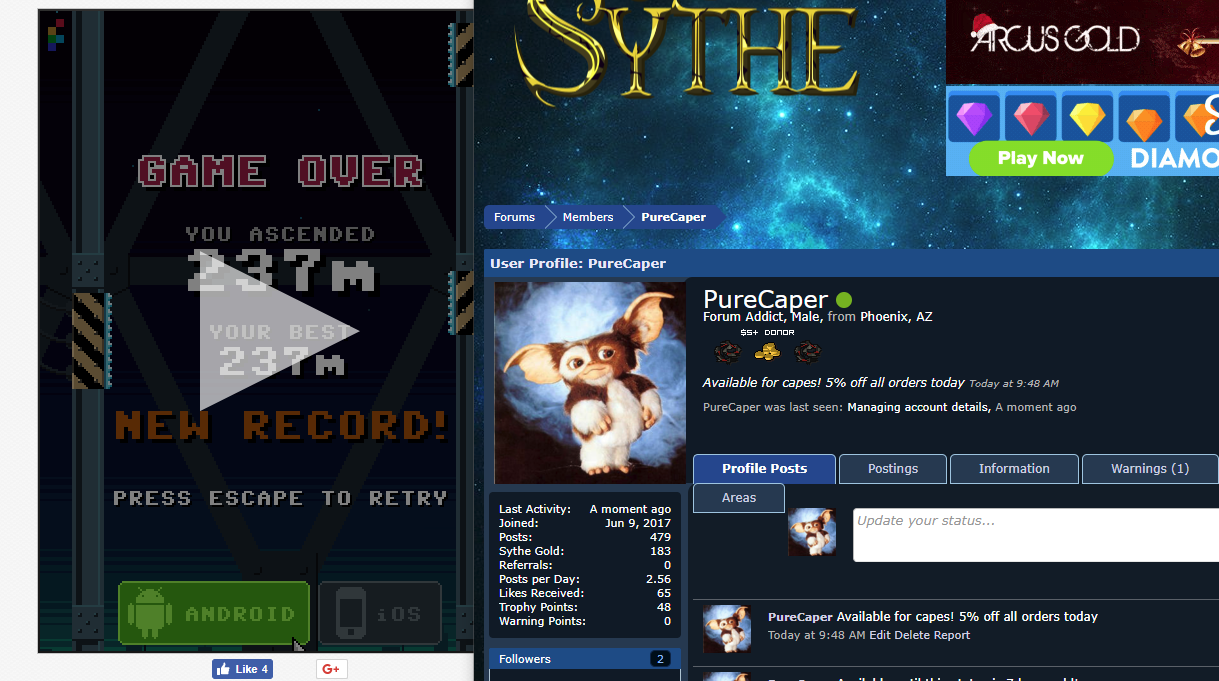Click the Facebook Like button
Image resolution: width=1219 pixels, height=681 pixels.
tap(242, 669)
